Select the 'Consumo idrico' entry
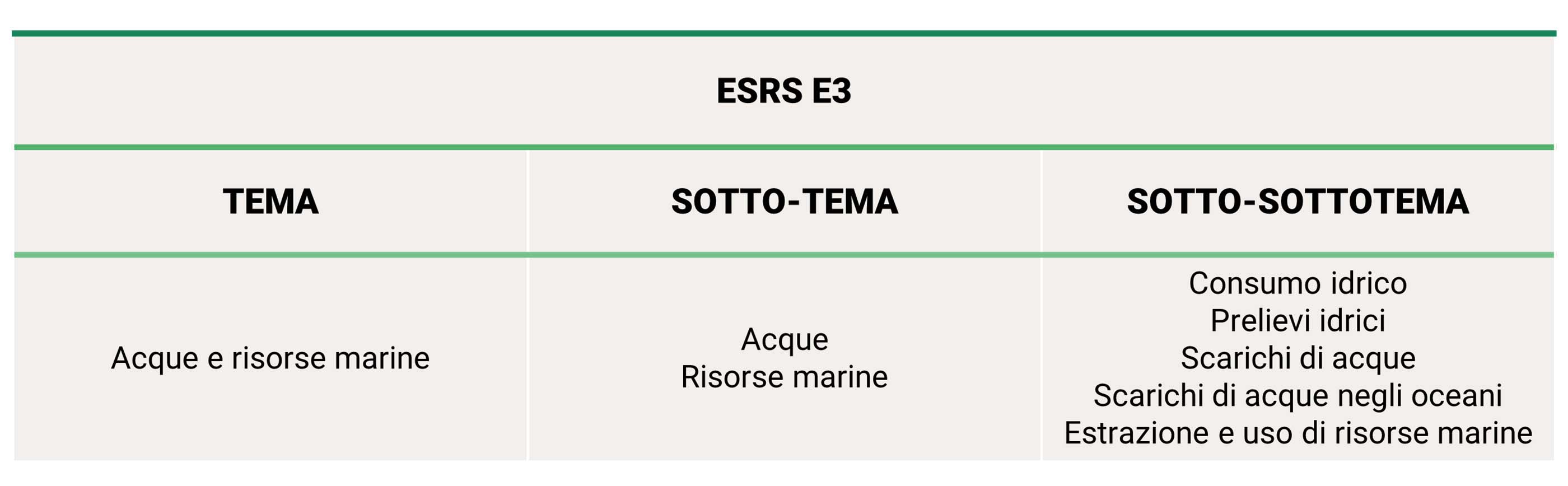Viewport: 1568px width, 486px height. click(x=1298, y=283)
